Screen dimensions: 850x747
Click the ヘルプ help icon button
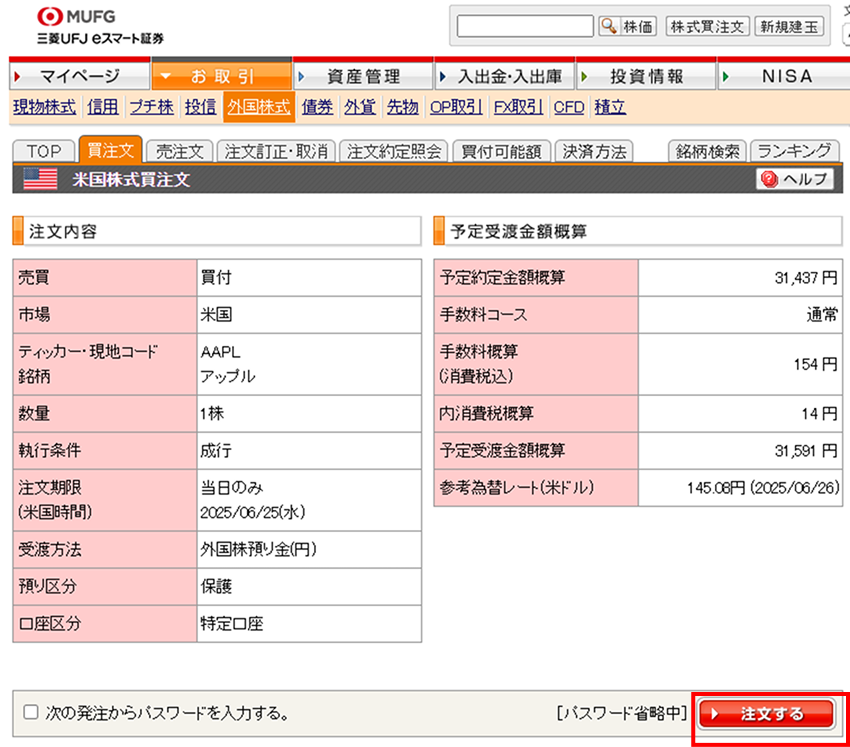[x=795, y=179]
